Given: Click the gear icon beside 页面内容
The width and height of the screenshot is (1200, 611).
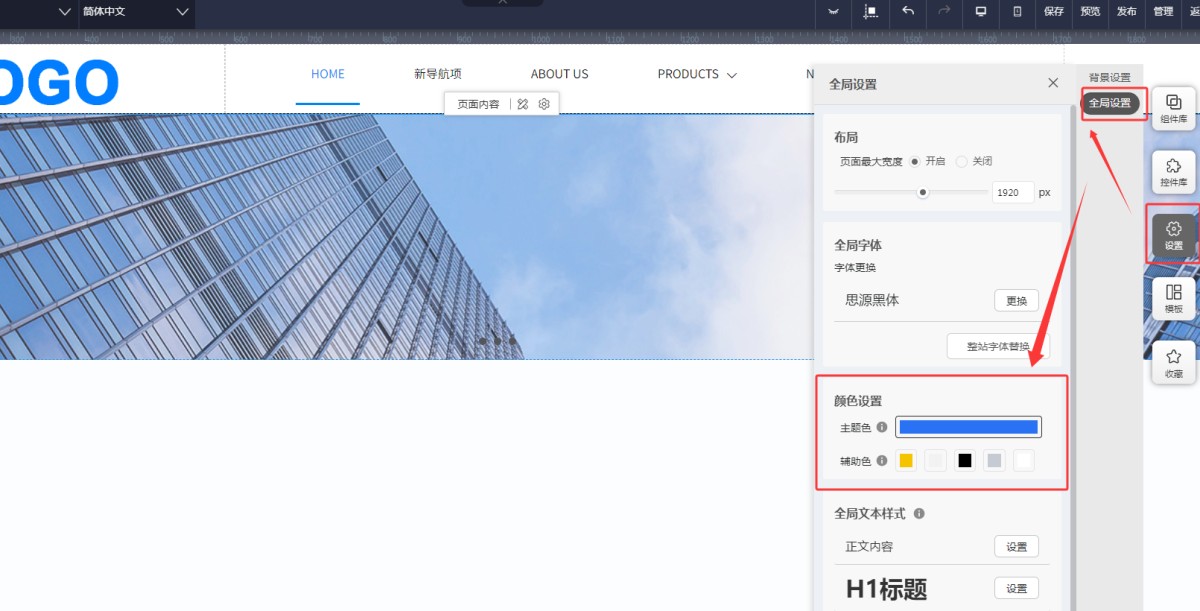Looking at the screenshot, I should tap(544, 104).
